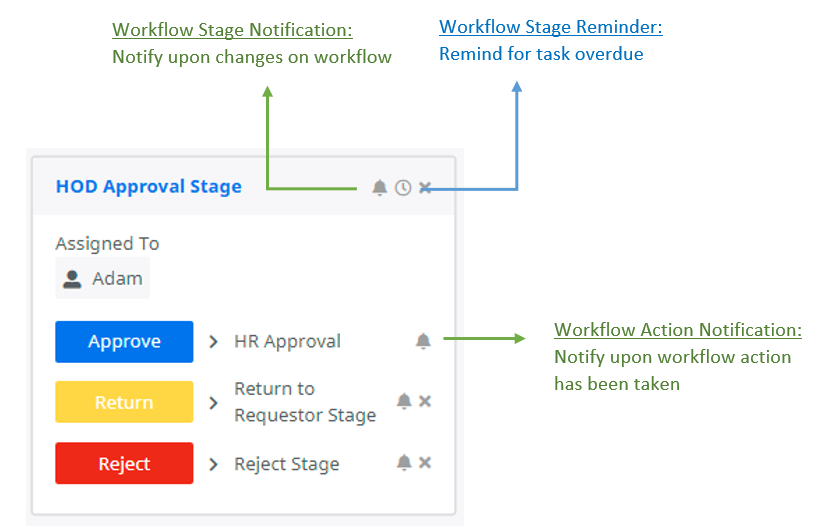Select the Return to Requestor Stage target

pos(305,402)
